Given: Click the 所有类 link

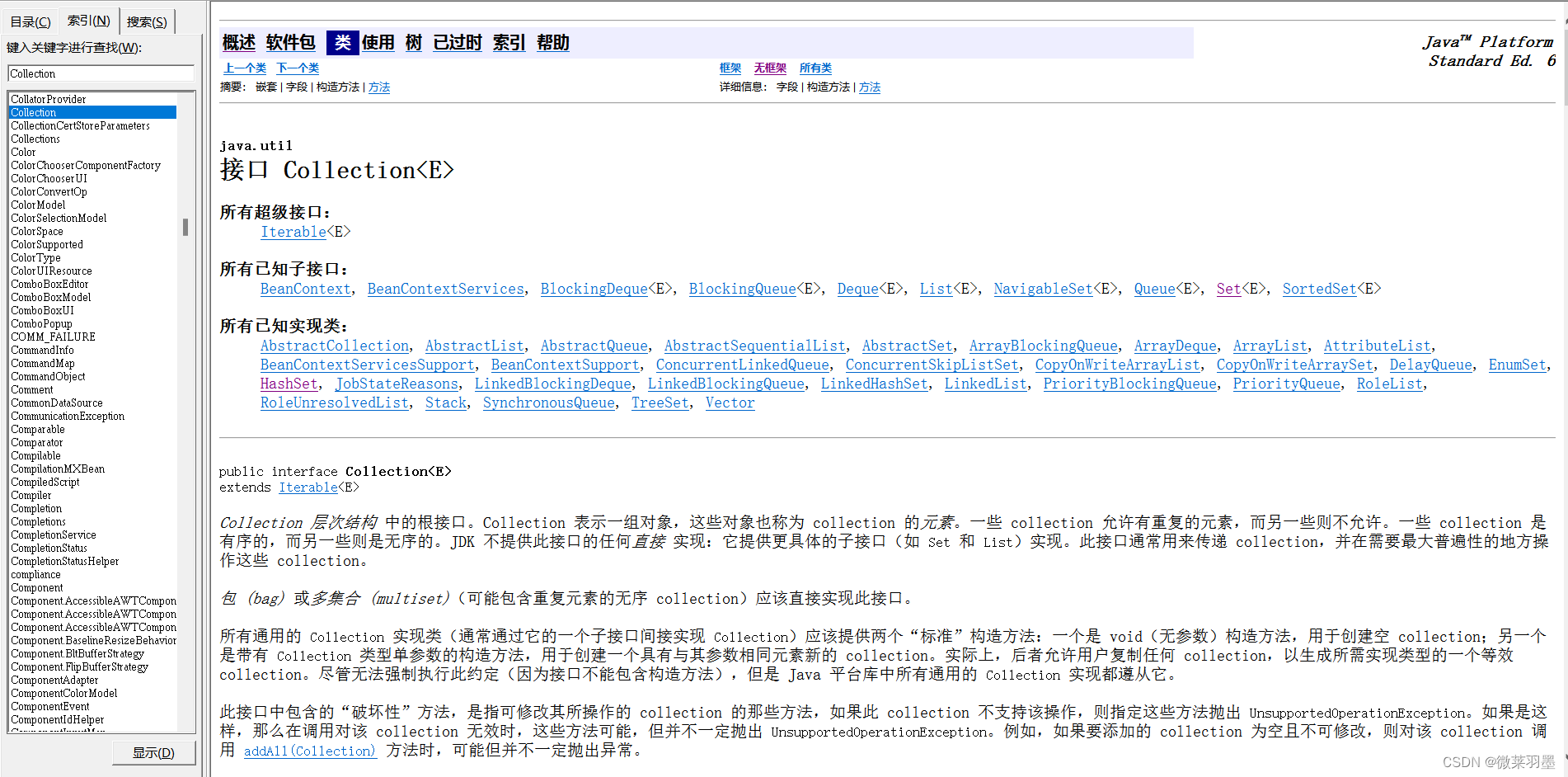Looking at the screenshot, I should (x=815, y=68).
